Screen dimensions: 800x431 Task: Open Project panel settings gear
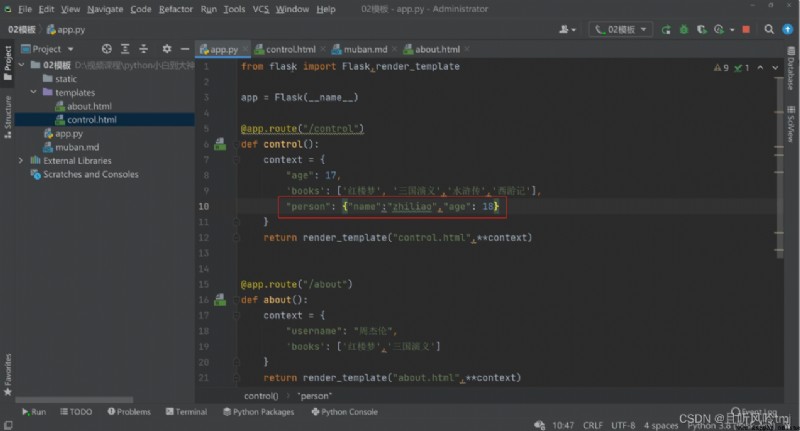[x=167, y=49]
